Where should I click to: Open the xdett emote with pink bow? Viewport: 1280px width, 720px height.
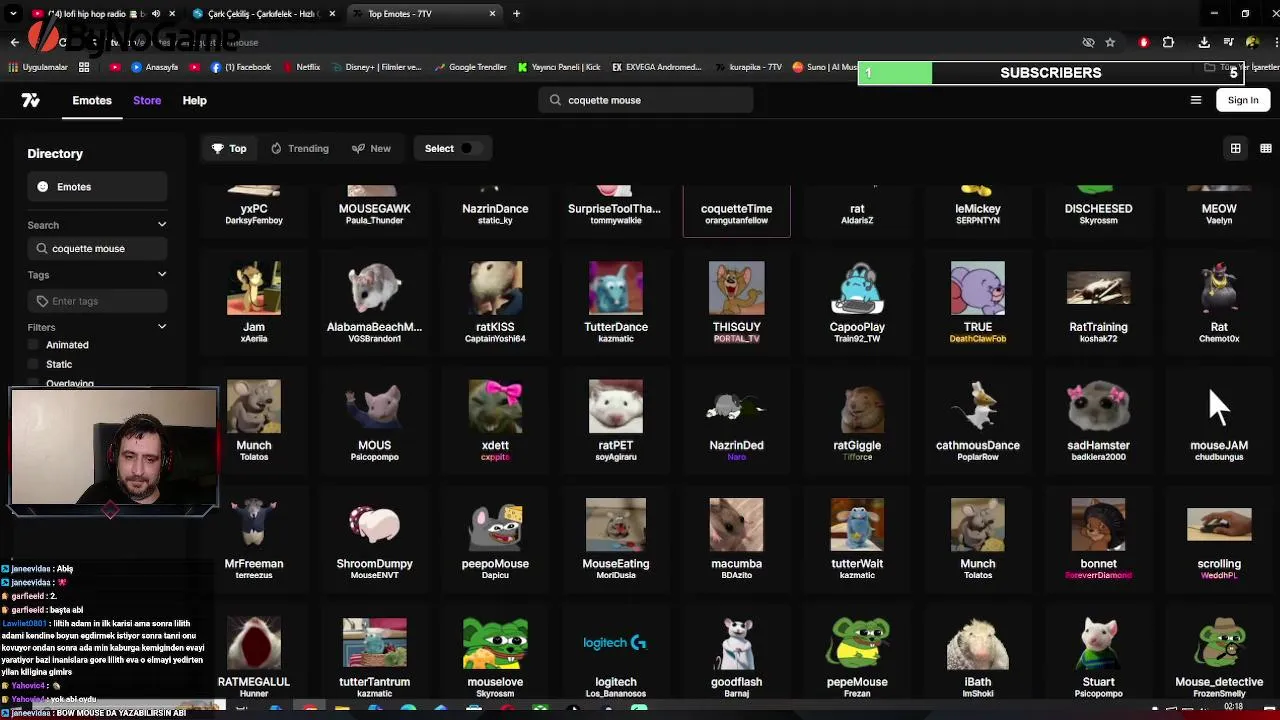495,419
